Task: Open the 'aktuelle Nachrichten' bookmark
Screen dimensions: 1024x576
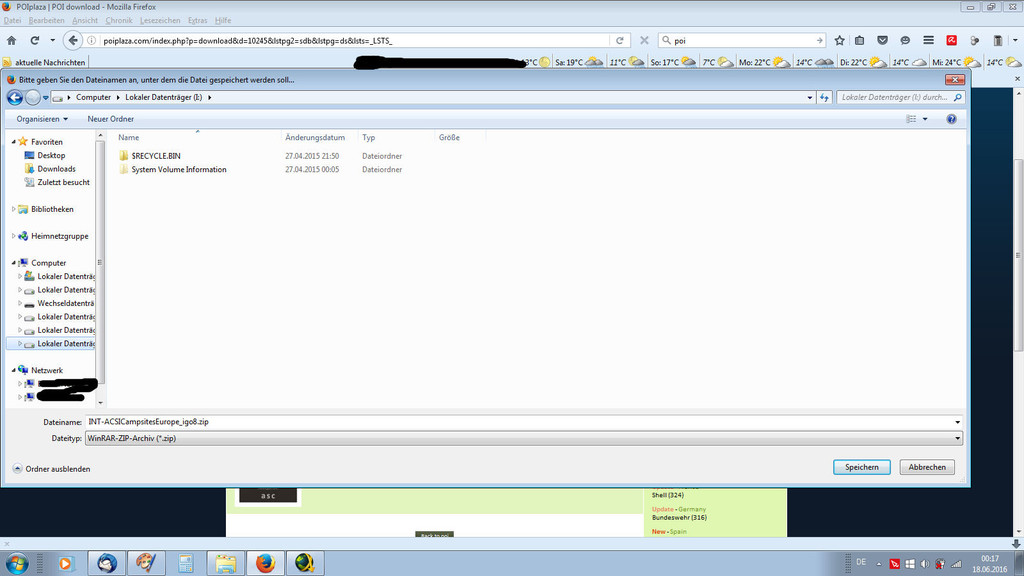Action: pyautogui.click(x=44, y=62)
